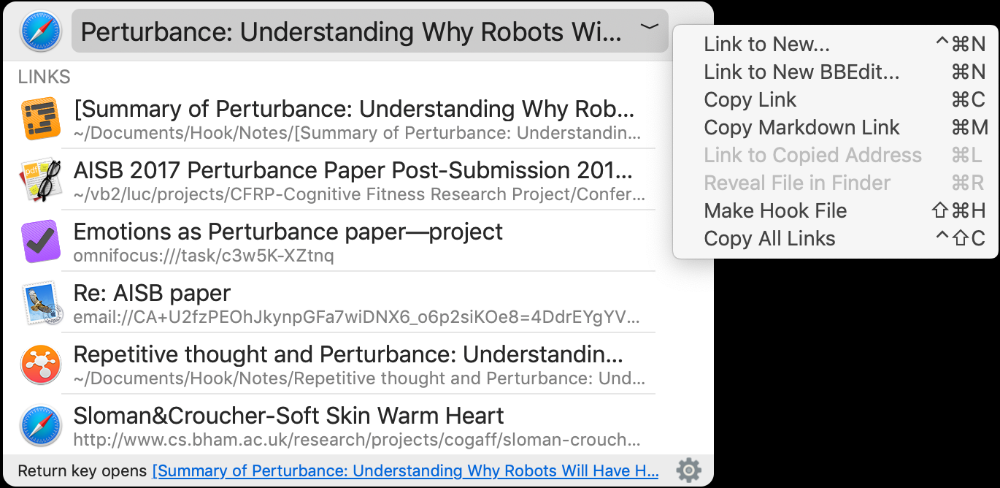Click the orange mind map icon for Repetitive thought
Screen dimensions: 1000x488
click(41, 365)
